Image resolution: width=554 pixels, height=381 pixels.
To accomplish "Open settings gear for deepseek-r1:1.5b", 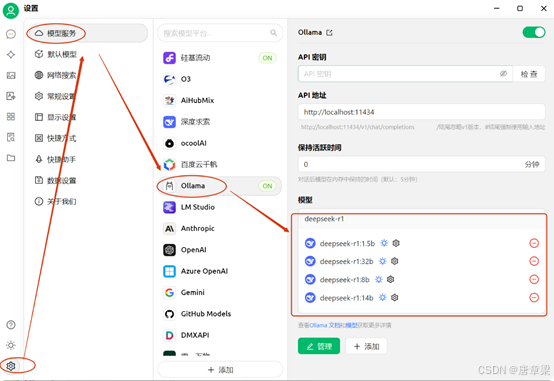I will click(x=396, y=243).
